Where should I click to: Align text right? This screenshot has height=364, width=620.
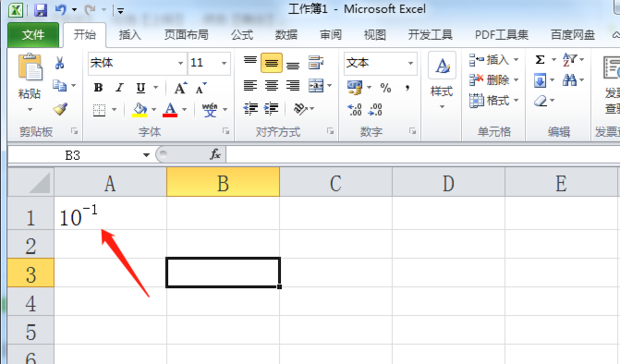(x=293, y=86)
